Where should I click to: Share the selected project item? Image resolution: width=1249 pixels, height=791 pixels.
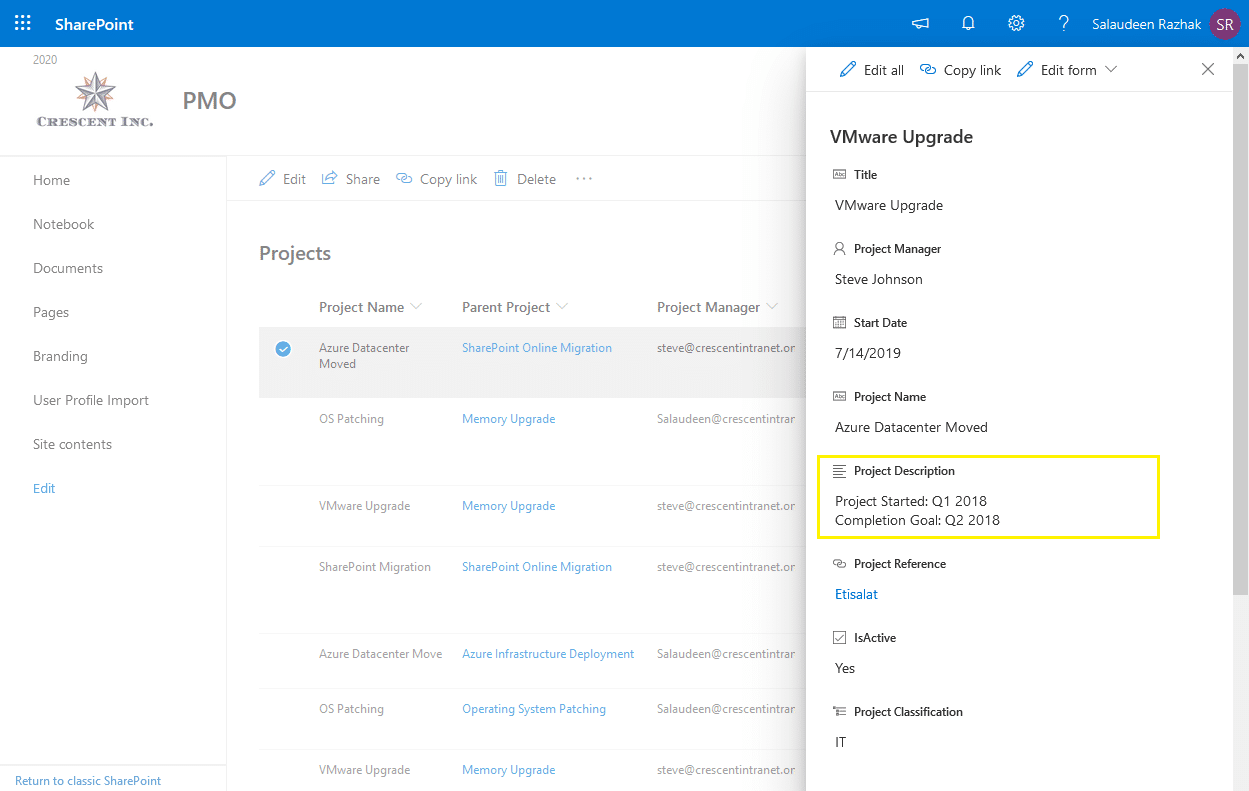click(350, 178)
